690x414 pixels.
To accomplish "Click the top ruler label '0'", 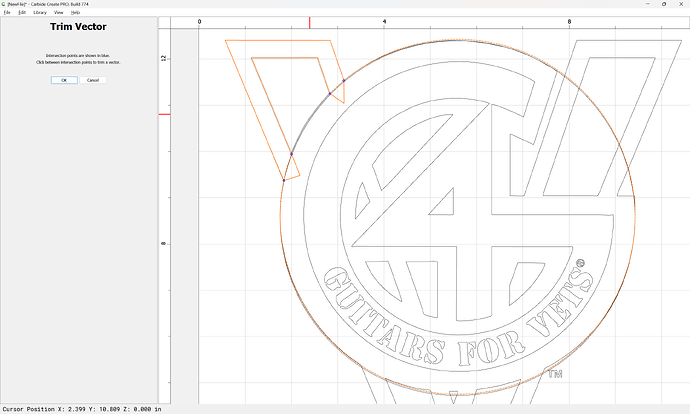I will (199, 22).
